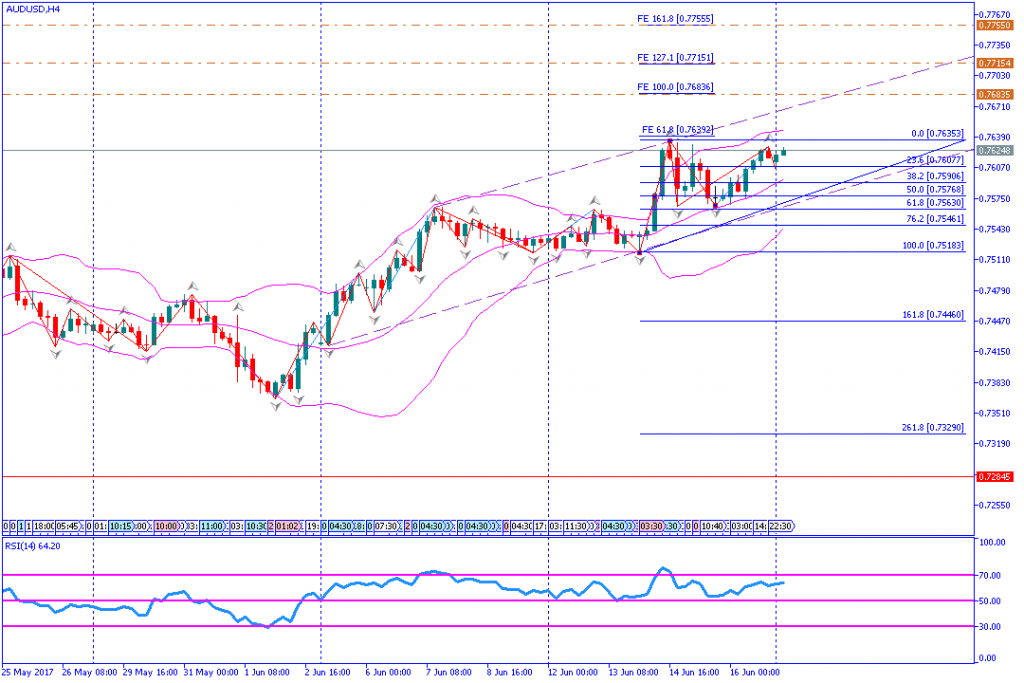Select the FE 61.8 [0.76392] expansion label

[677, 129]
